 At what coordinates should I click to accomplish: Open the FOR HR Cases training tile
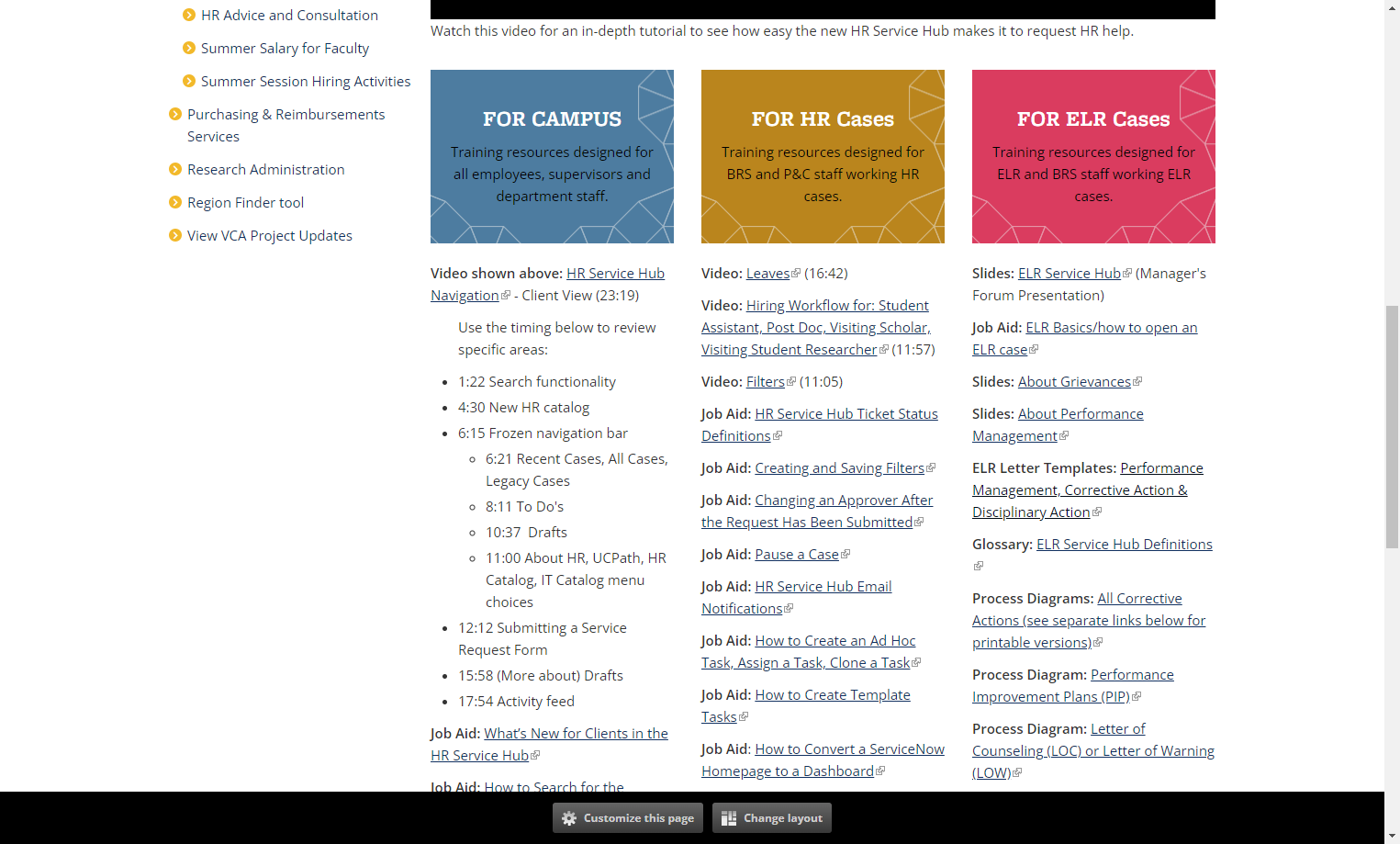pyautogui.click(x=823, y=156)
